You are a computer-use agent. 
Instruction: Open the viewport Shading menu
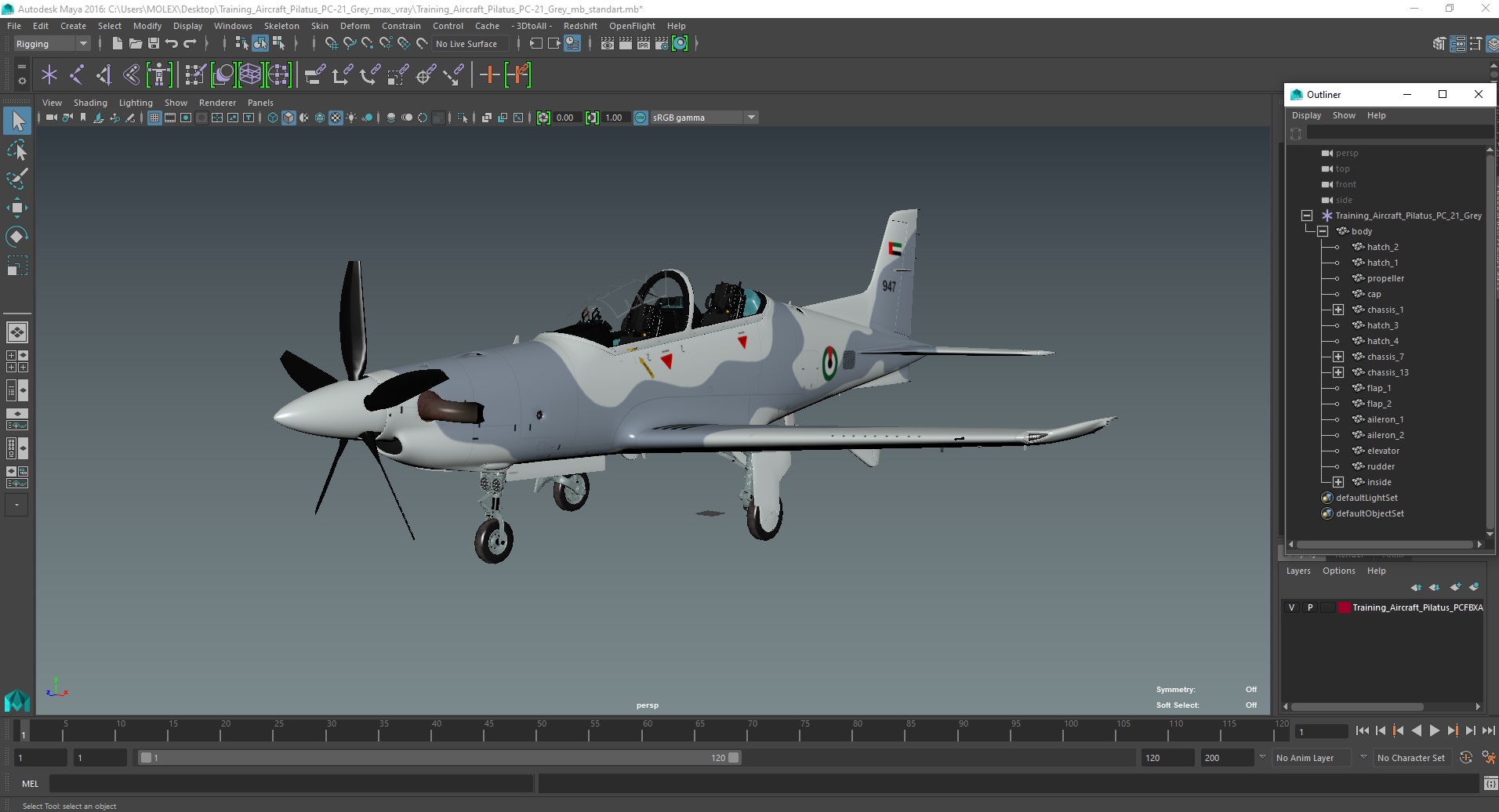coord(90,103)
